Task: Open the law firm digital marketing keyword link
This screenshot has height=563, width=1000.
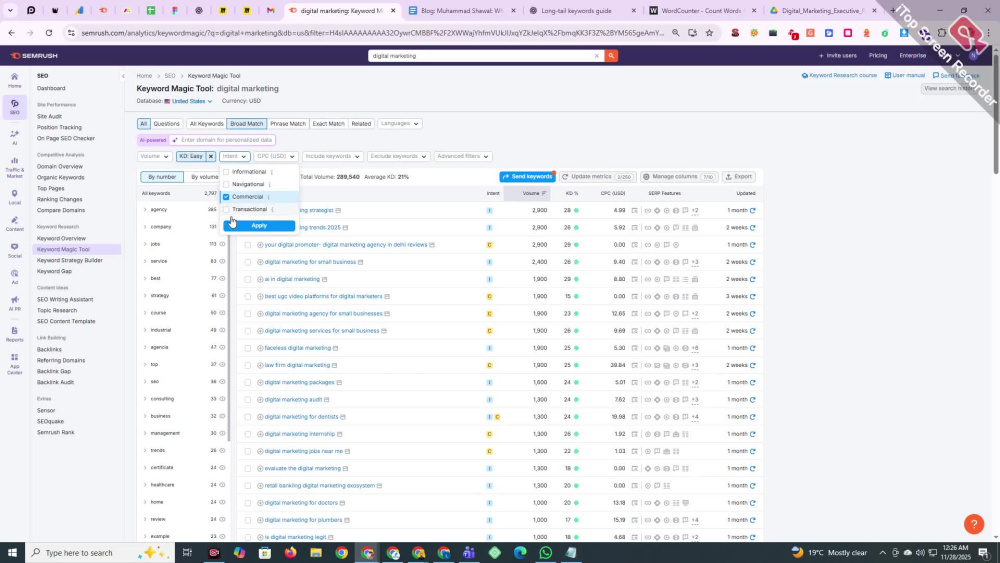Action: 297,365
